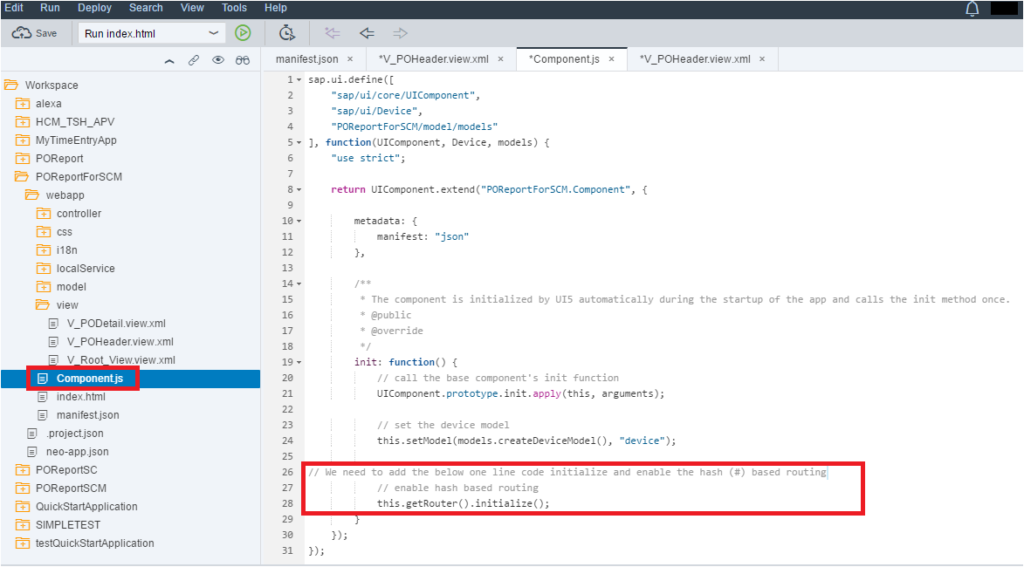Expand the css folder
The height and width of the screenshot is (567, 1024).
[44, 231]
